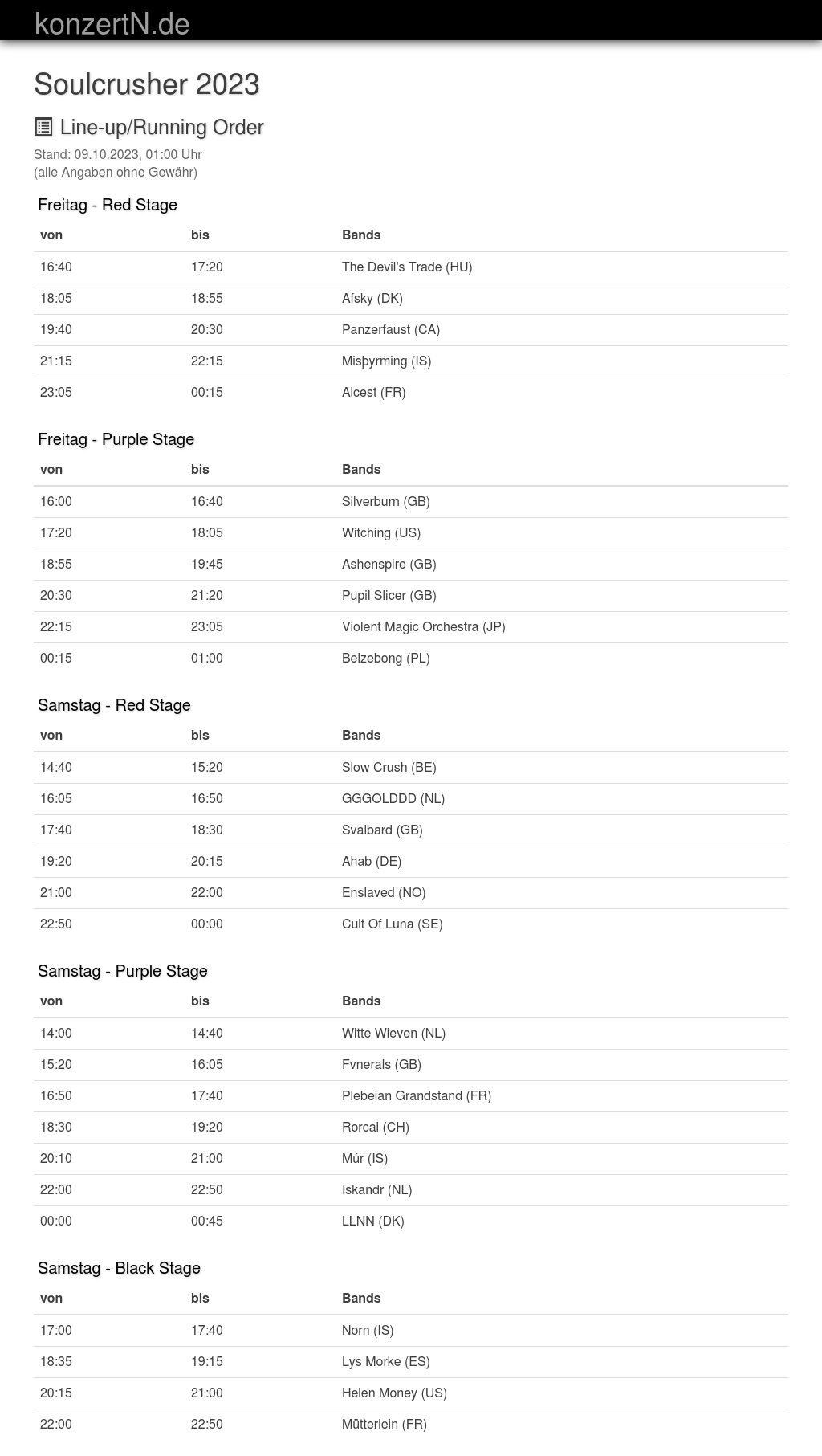Image resolution: width=822 pixels, height=1456 pixels.
Task: Click the Line-up/Running Order title text
Action: [161, 127]
